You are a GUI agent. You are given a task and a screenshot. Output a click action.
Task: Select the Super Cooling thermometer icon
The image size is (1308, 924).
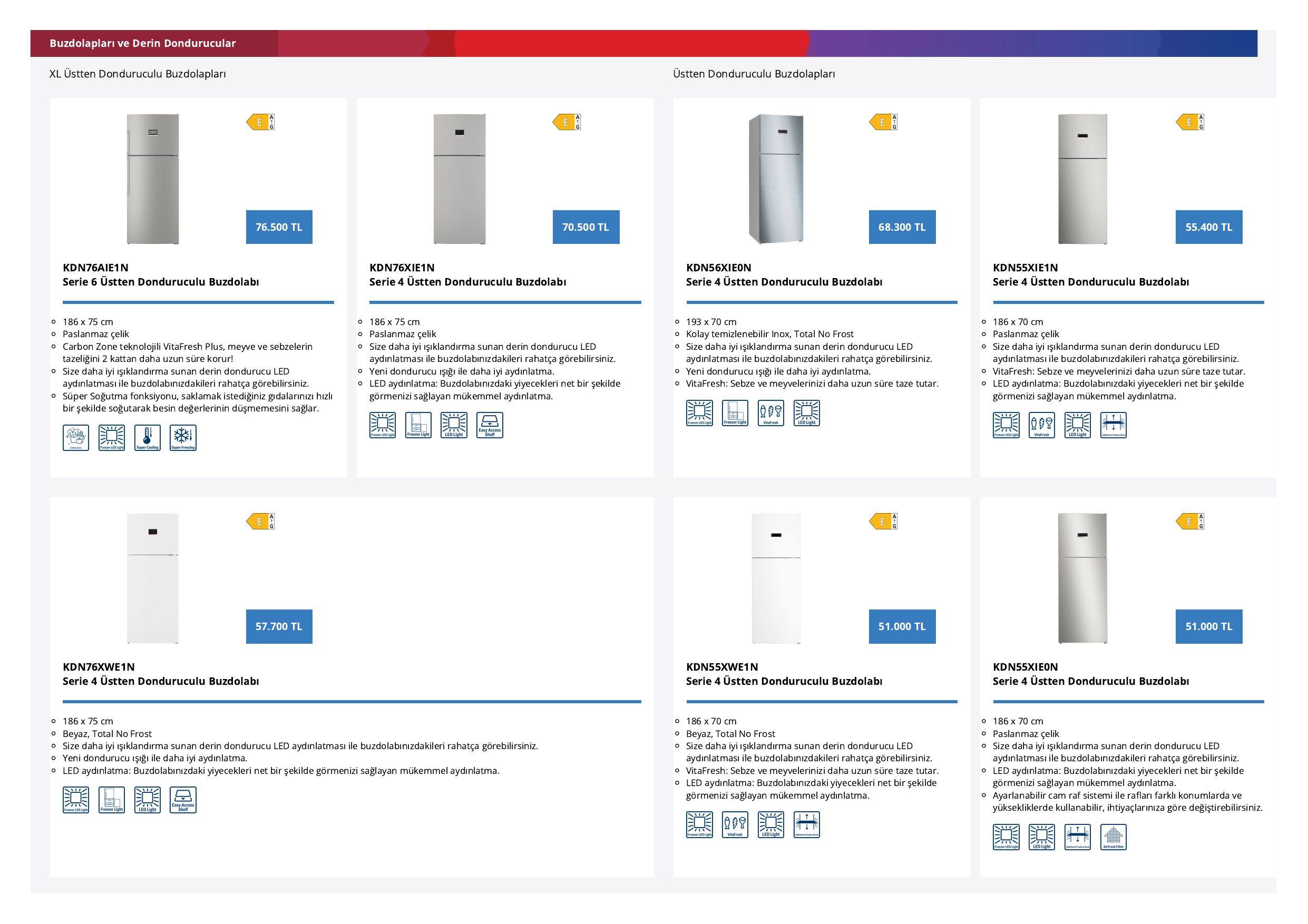click(148, 438)
